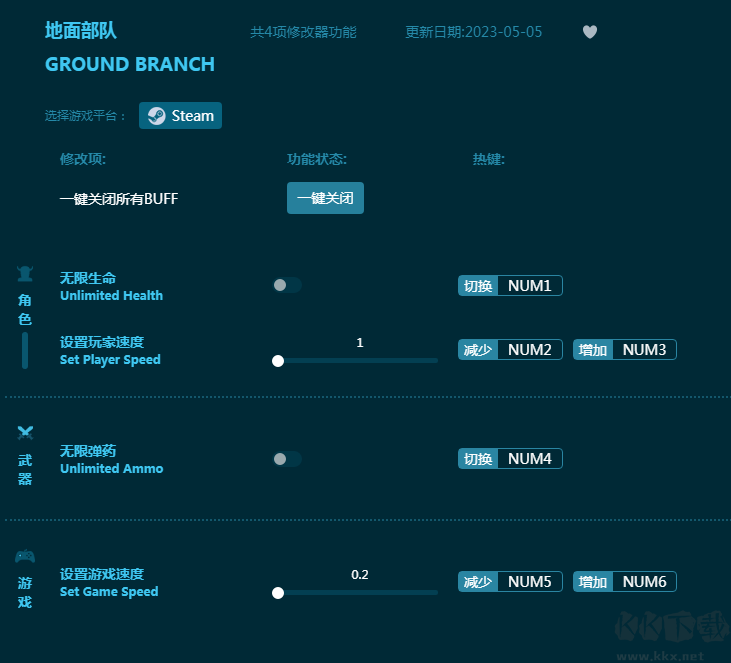The width and height of the screenshot is (731, 663).
Task: Click the 游戏 category label
Action: pyautogui.click(x=25, y=592)
